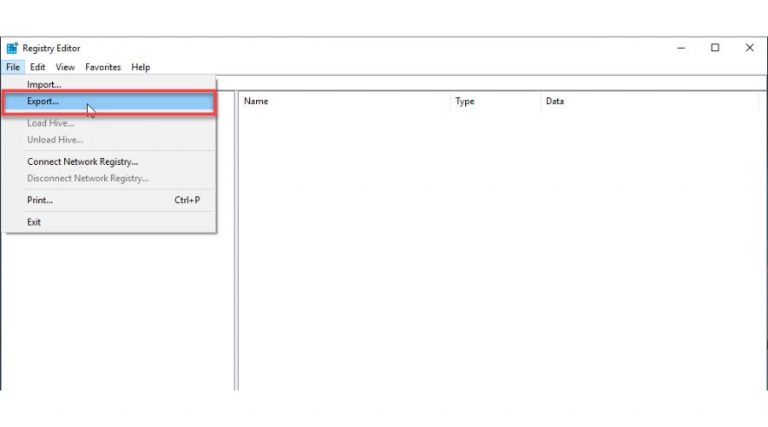Open the File menu

(x=13, y=67)
